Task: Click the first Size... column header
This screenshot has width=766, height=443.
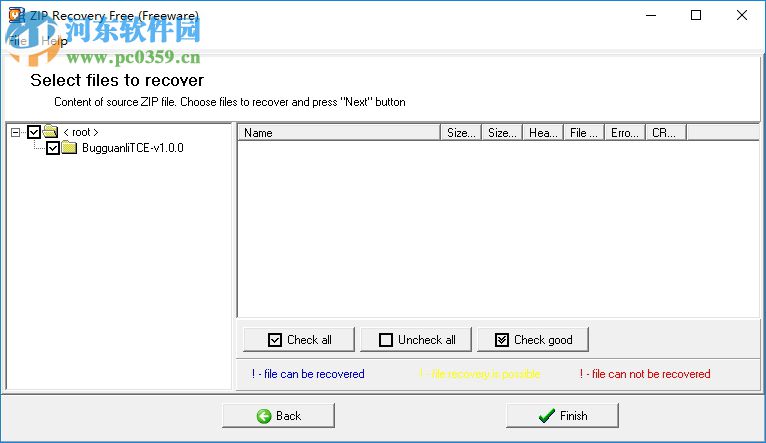Action: point(461,133)
